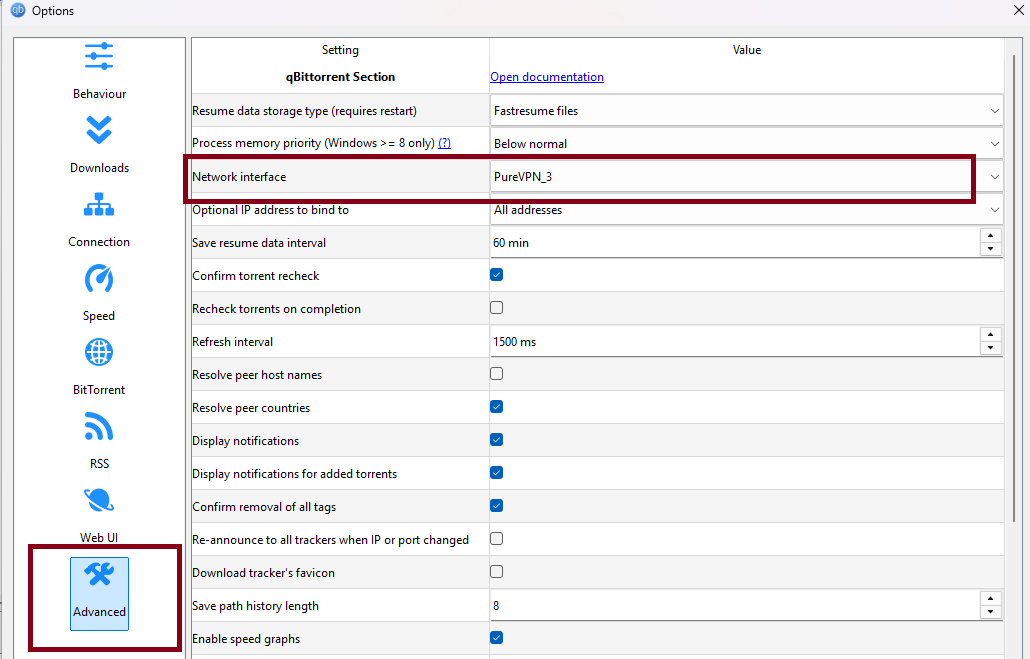Viewport: 1030px width, 659px height.
Task: Enable Re-announce to all trackers checkbox
Action: [x=497, y=539]
